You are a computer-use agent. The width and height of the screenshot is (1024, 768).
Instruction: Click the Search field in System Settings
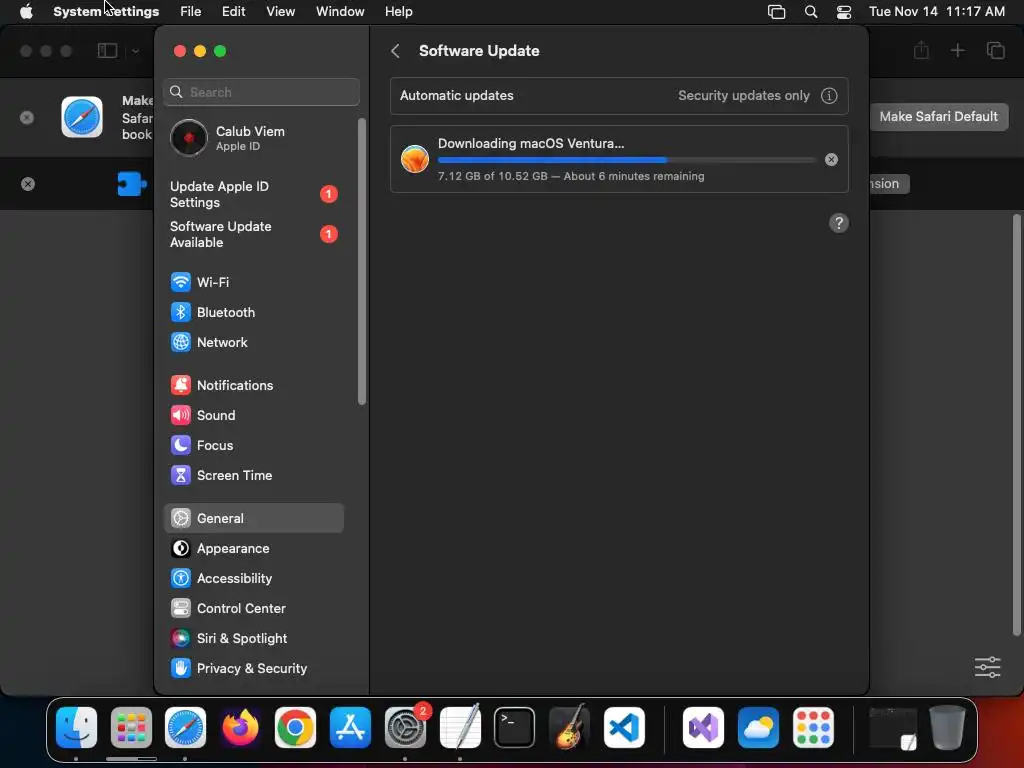pos(261,92)
